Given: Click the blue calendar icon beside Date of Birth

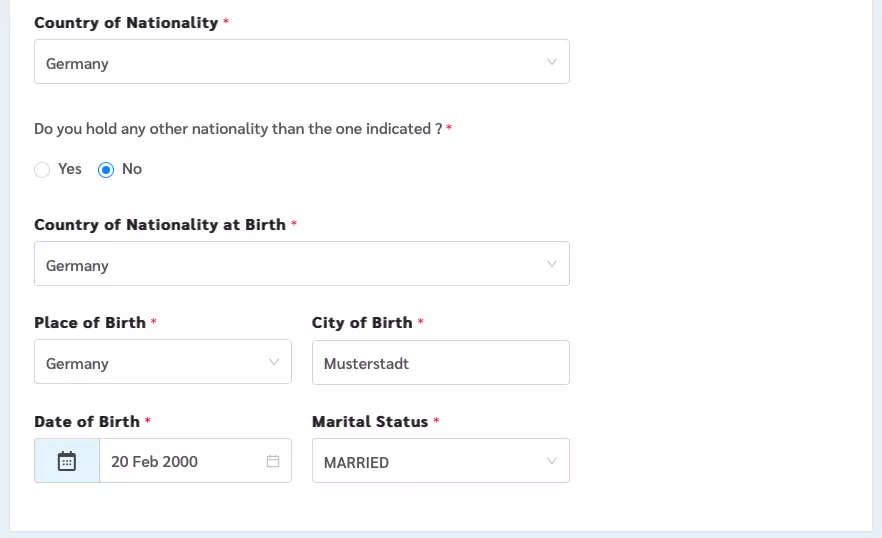Looking at the screenshot, I should point(67,461).
